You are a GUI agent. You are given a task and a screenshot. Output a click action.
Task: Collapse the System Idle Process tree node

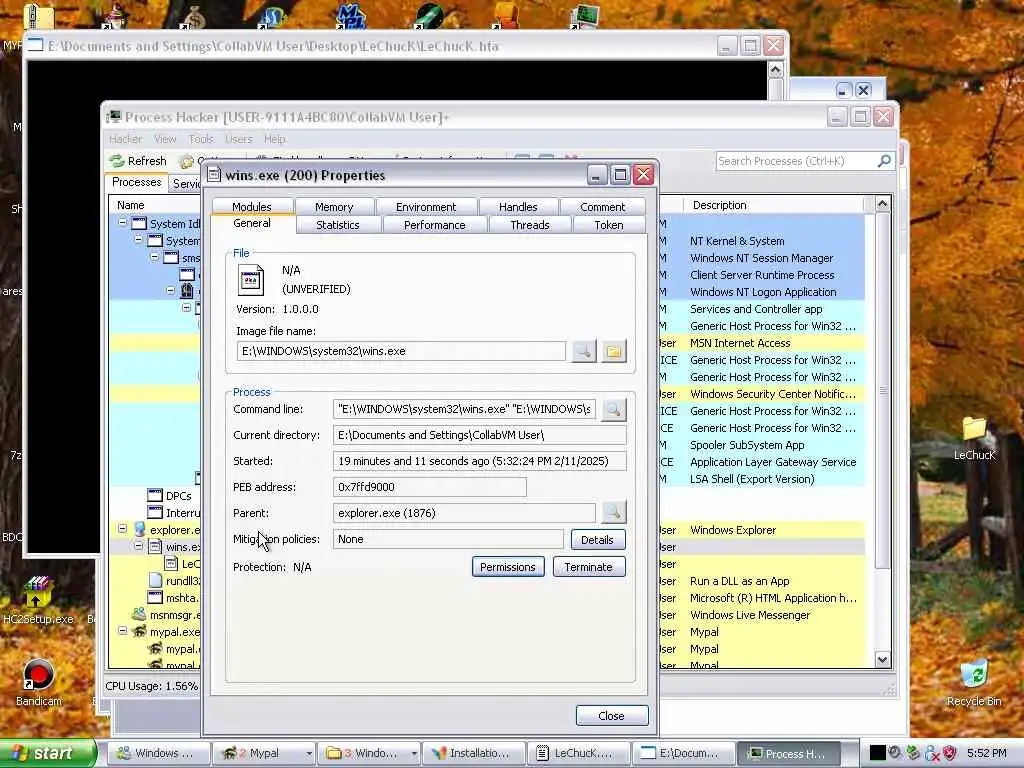point(122,223)
